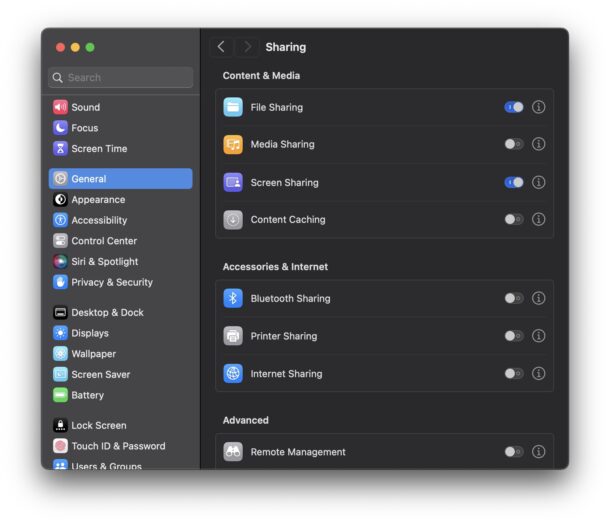The width and height of the screenshot is (610, 524).
Task: Enable the Media Sharing switch
Action: (x=513, y=144)
